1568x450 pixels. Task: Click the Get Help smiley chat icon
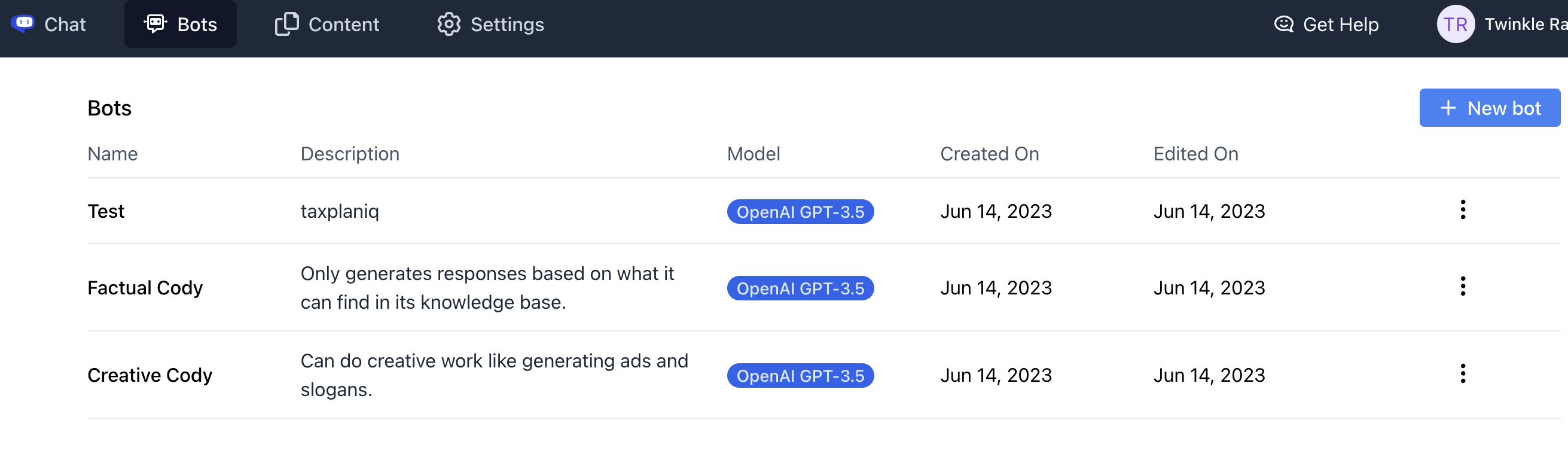pos(1284,24)
